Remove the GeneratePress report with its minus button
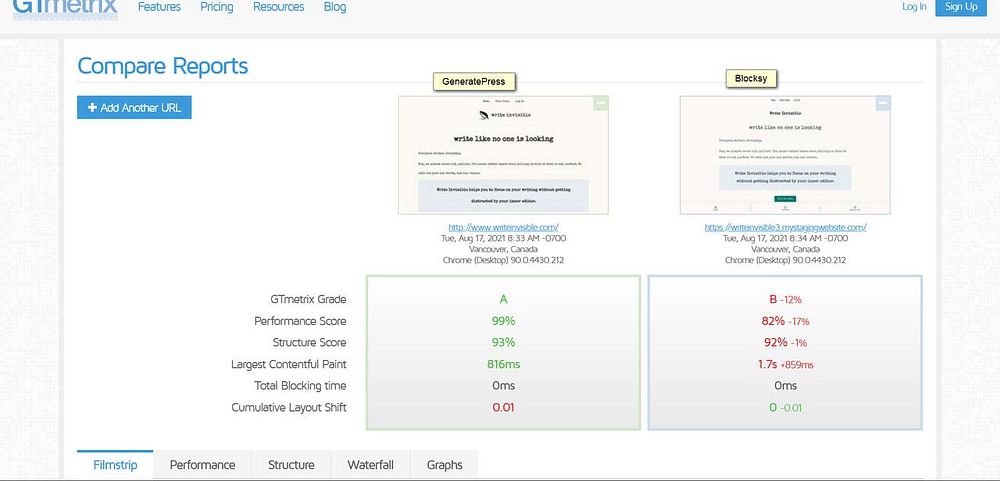 tap(600, 103)
